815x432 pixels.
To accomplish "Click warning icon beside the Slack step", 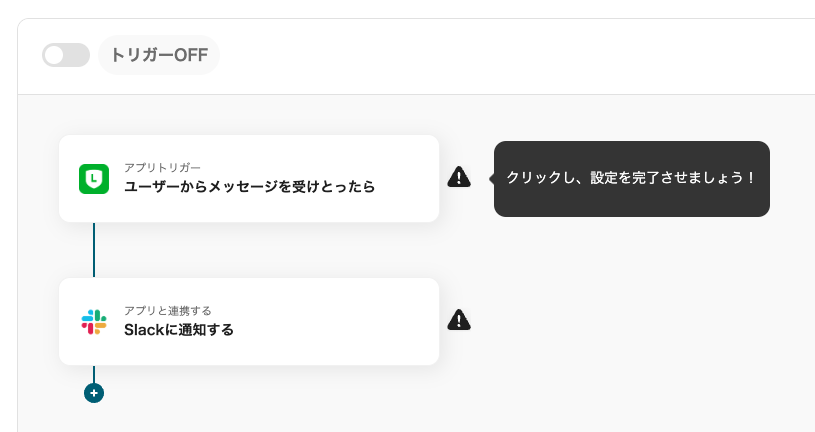I will click(x=459, y=320).
